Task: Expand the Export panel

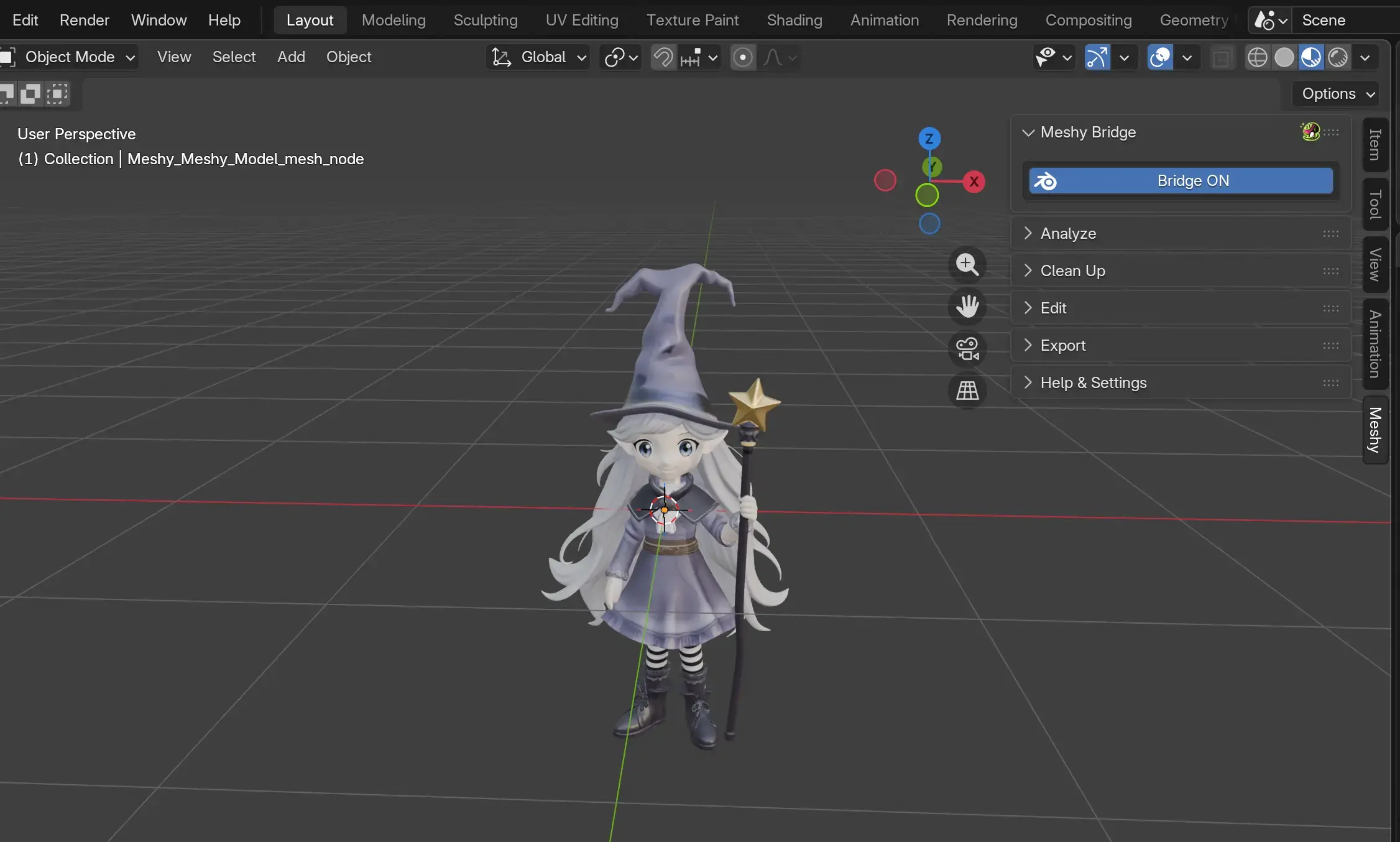Action: pos(1181,346)
